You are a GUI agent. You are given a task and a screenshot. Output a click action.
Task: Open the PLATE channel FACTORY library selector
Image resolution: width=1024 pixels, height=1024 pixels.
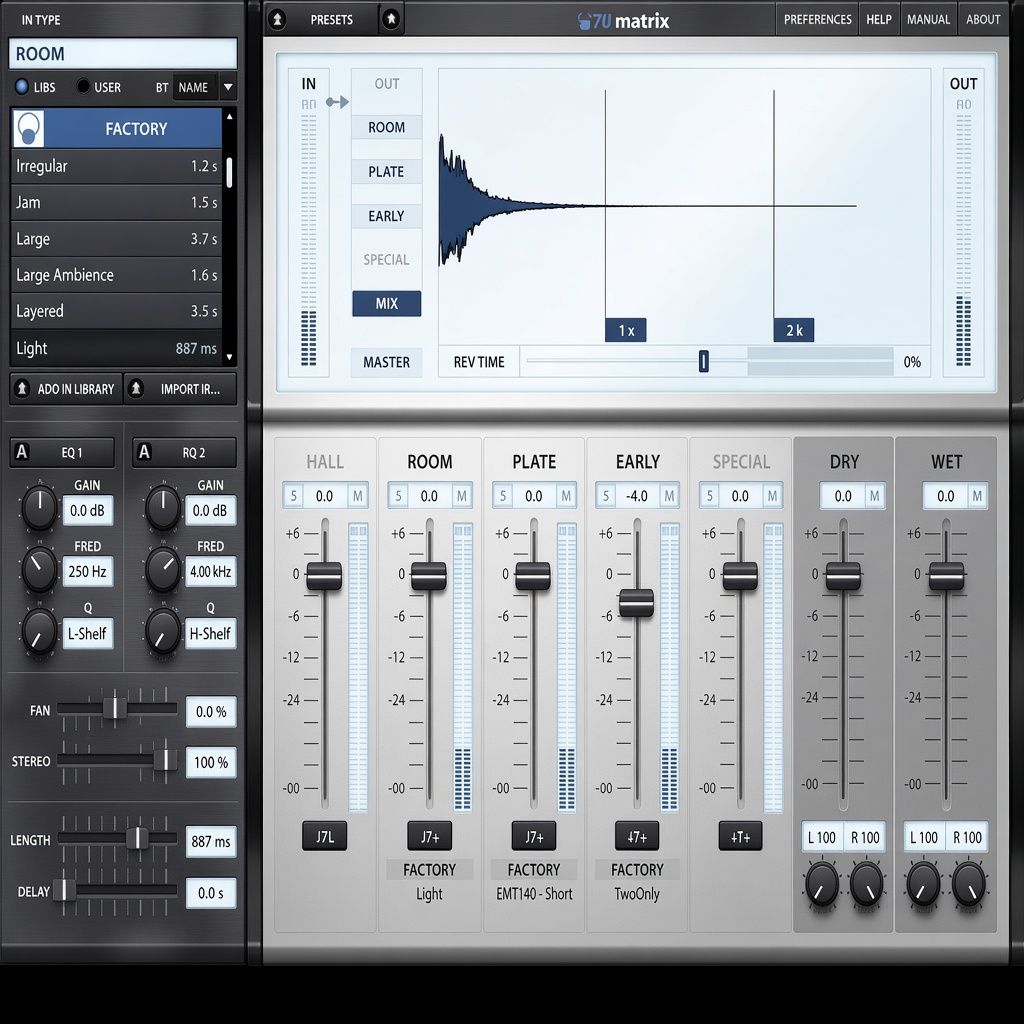534,869
